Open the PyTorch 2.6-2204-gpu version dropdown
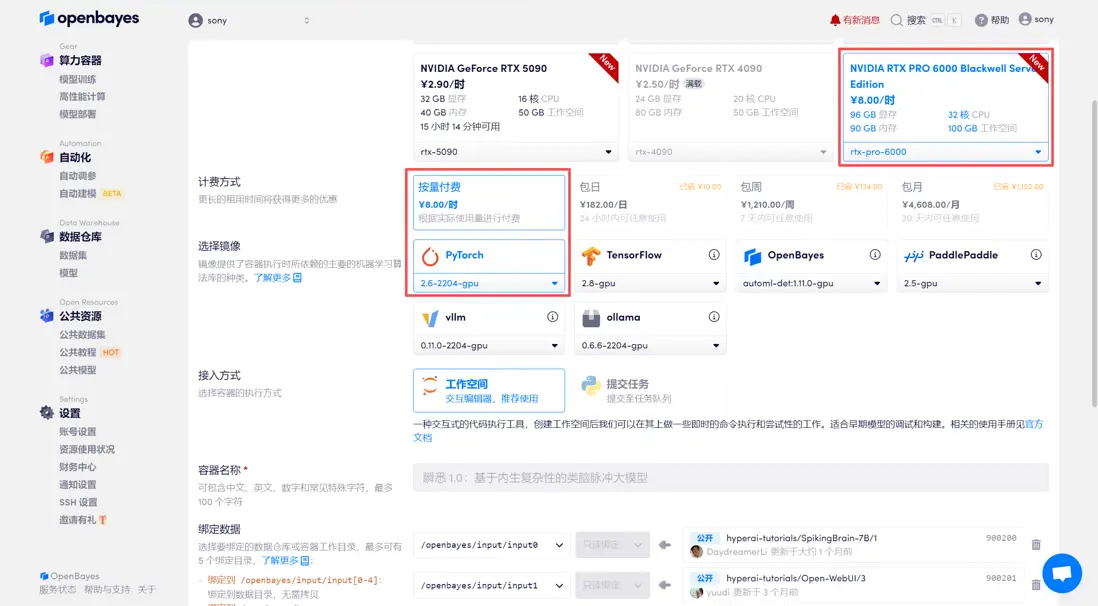Screen dimensions: 1098x606 [x=489, y=283]
